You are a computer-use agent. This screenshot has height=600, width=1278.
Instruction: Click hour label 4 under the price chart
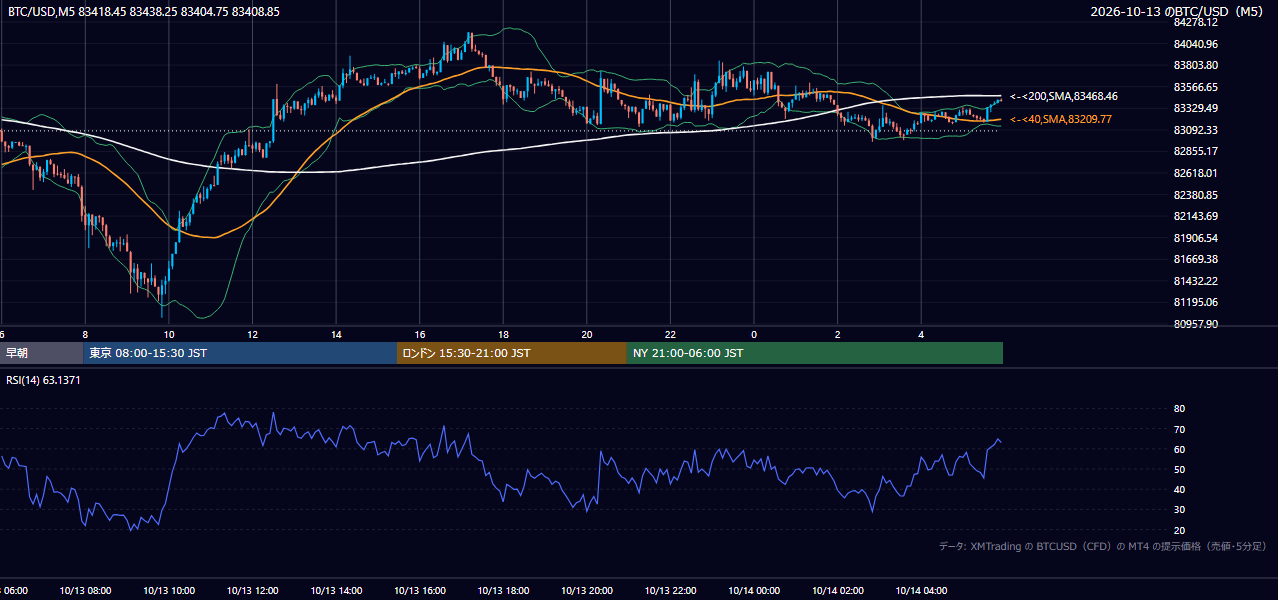921,334
